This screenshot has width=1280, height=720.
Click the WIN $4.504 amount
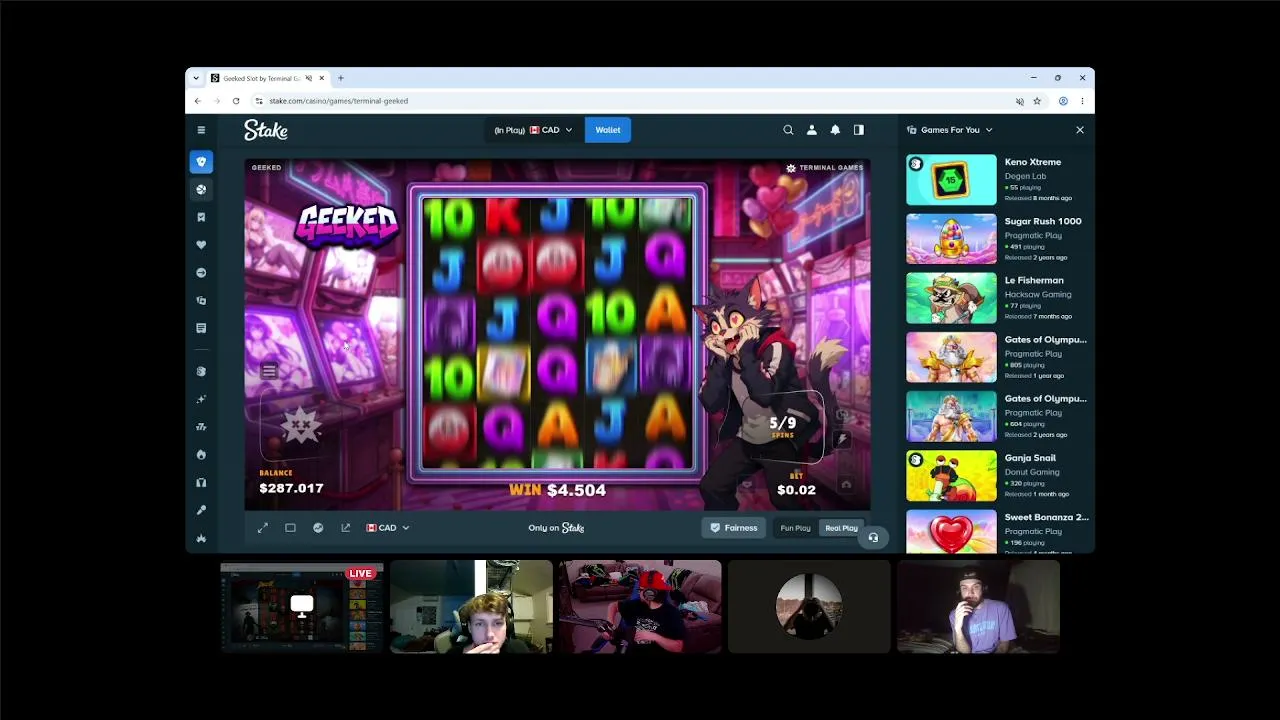pyautogui.click(x=557, y=490)
